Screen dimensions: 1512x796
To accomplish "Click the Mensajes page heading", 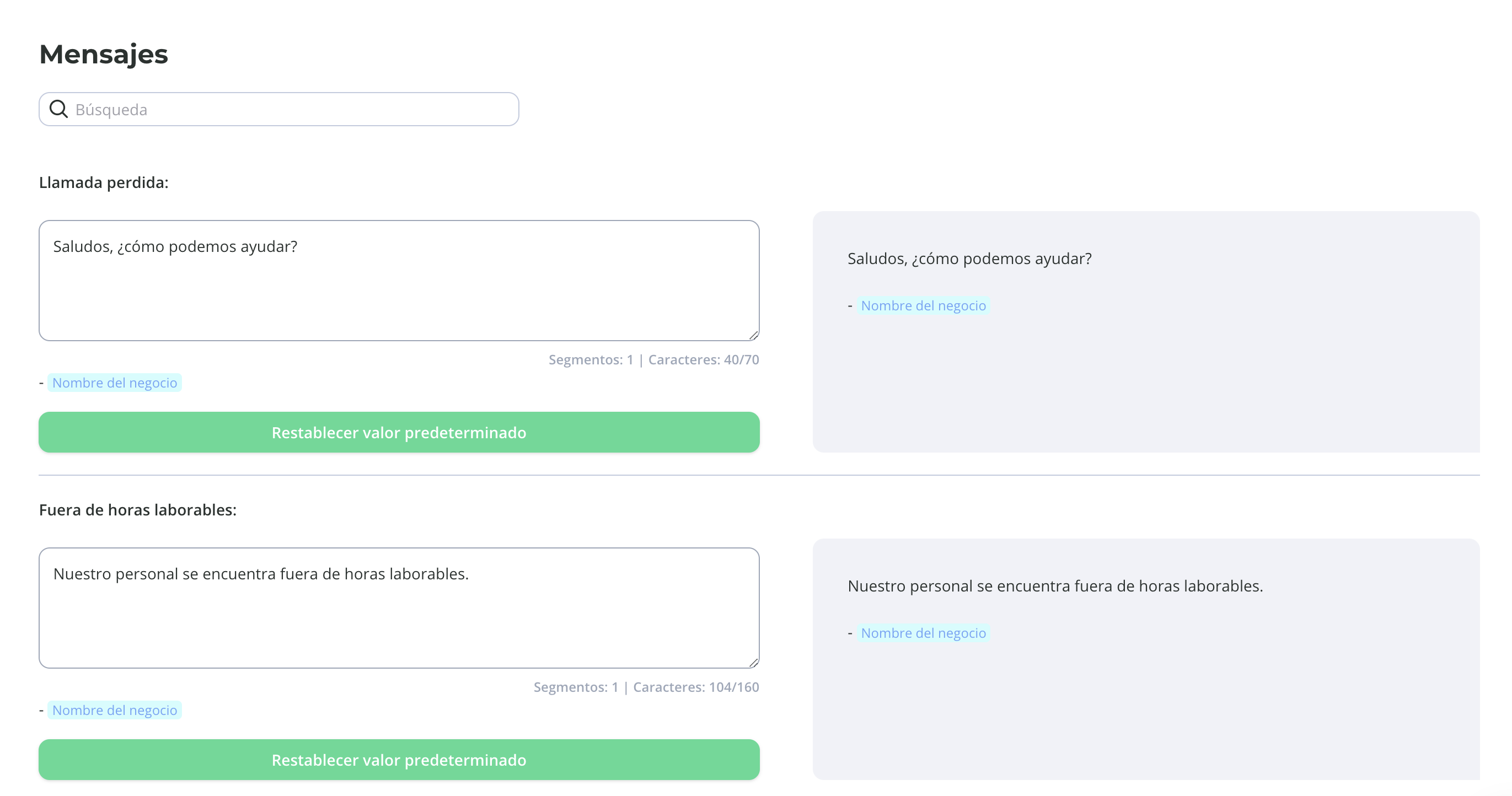I will pos(104,55).
